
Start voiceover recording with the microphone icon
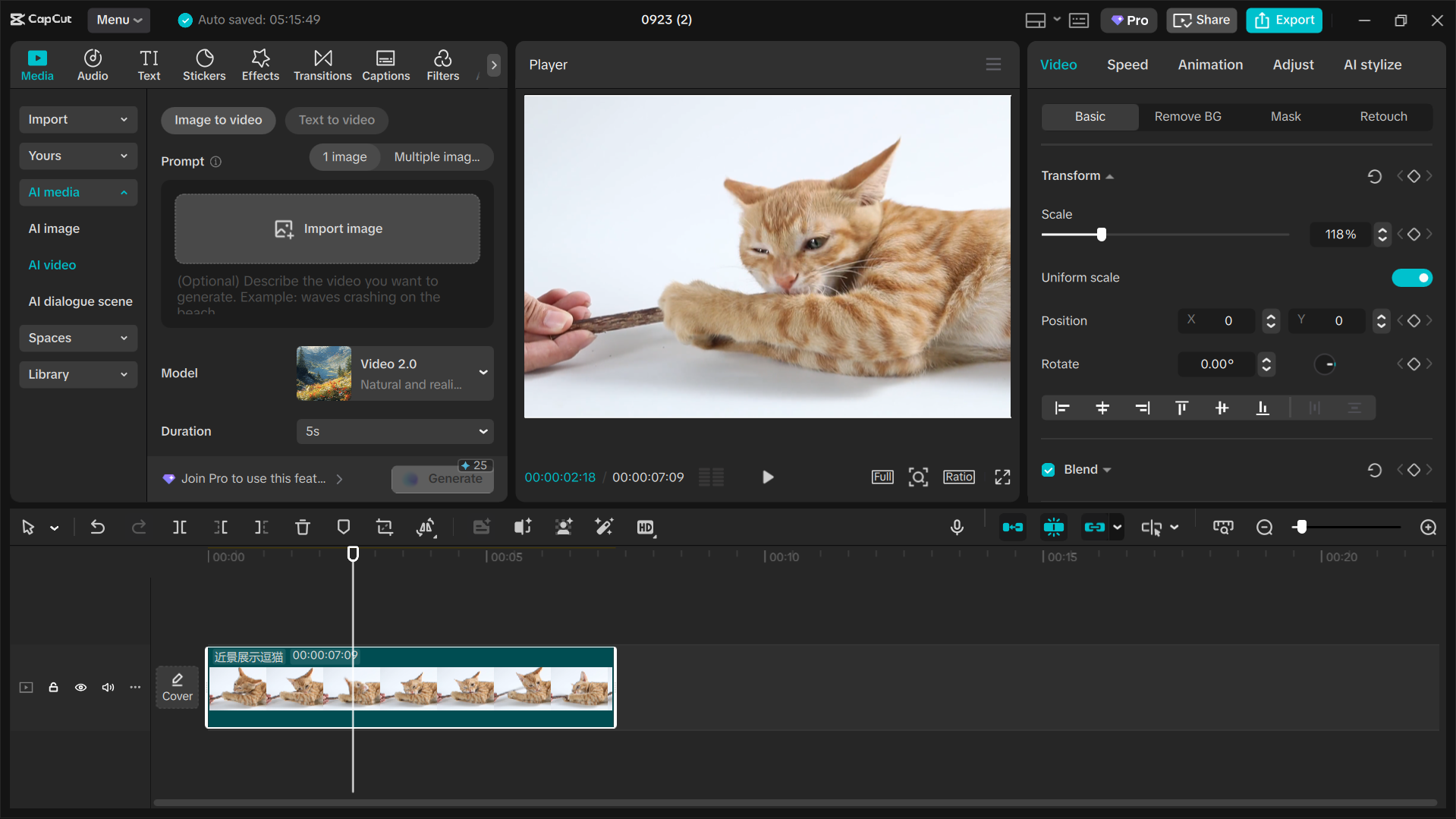(957, 527)
